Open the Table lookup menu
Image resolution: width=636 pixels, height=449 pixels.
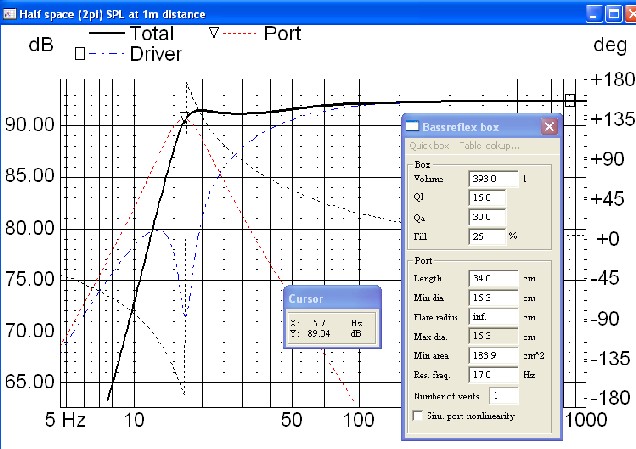click(490, 146)
